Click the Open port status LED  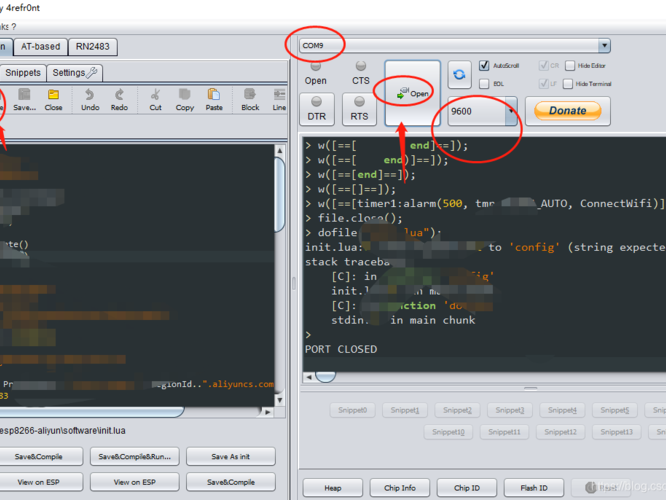tap(316, 66)
